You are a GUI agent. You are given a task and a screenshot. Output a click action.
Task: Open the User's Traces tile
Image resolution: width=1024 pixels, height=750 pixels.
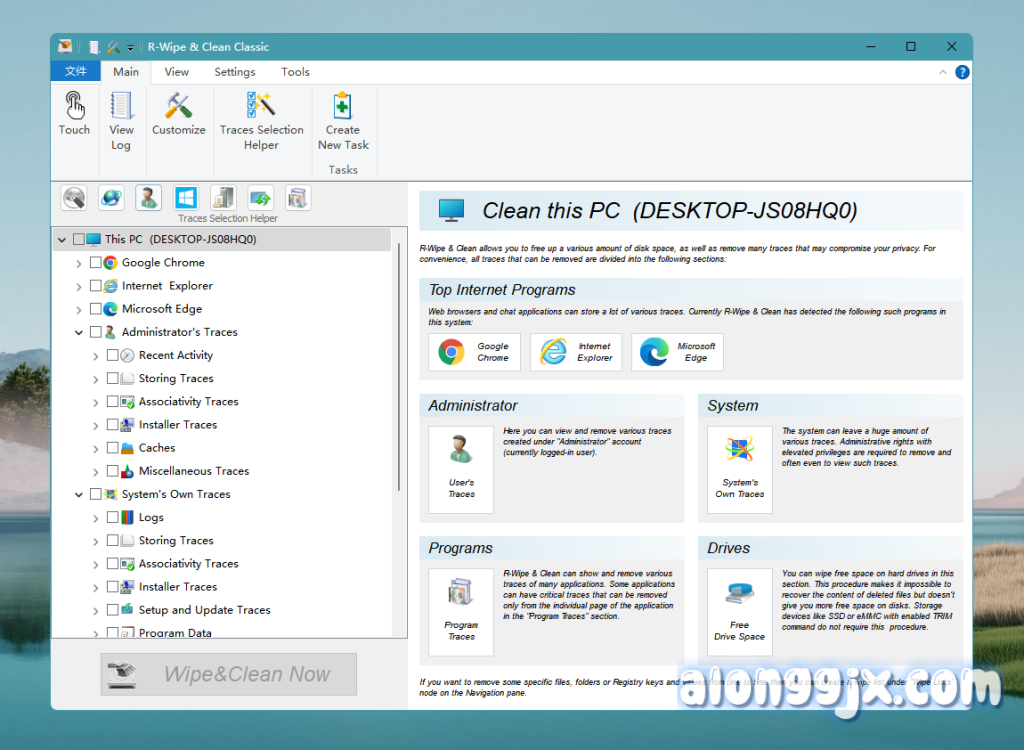[461, 469]
